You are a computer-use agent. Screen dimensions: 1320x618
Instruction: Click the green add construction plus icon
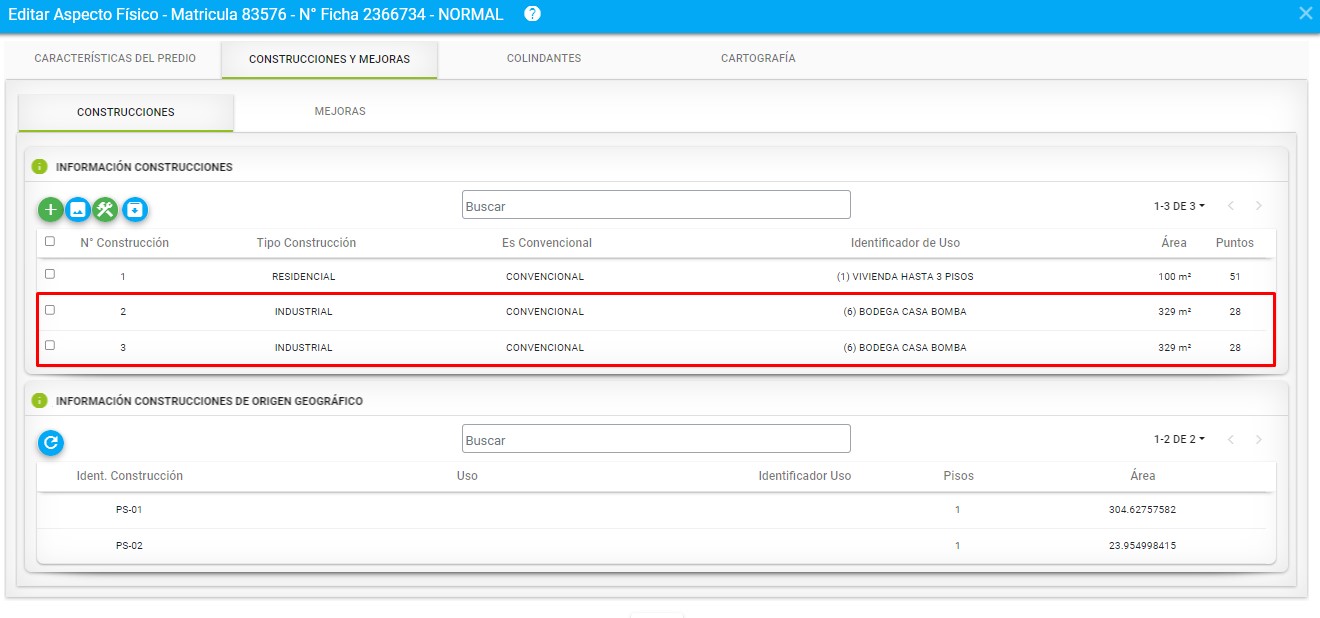pyautogui.click(x=51, y=210)
